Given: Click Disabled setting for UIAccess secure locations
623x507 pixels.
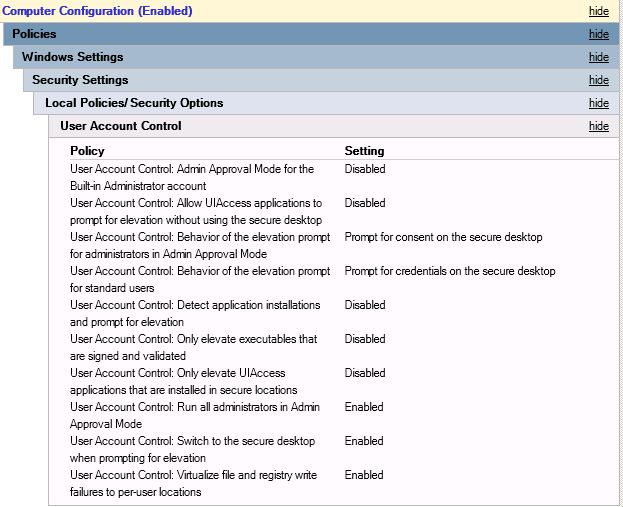Looking at the screenshot, I should point(365,373).
